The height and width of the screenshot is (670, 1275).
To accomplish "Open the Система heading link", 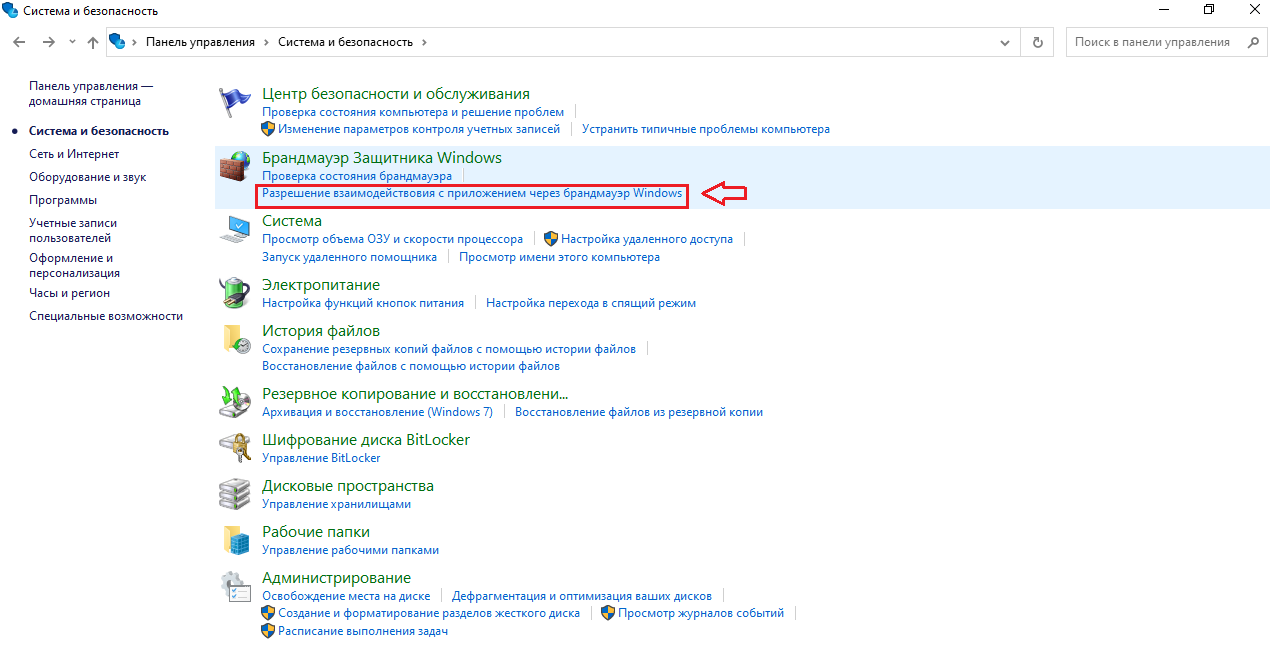I will [292, 221].
